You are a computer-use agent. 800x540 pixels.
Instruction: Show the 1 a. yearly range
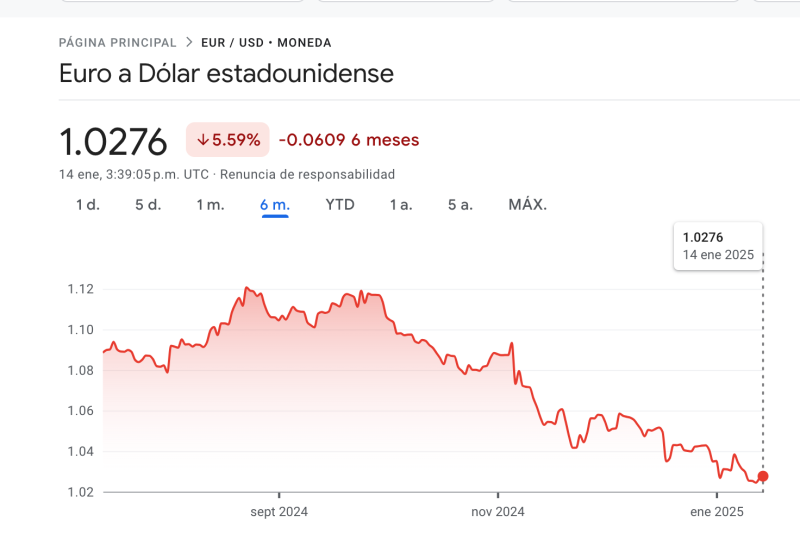[x=401, y=205]
